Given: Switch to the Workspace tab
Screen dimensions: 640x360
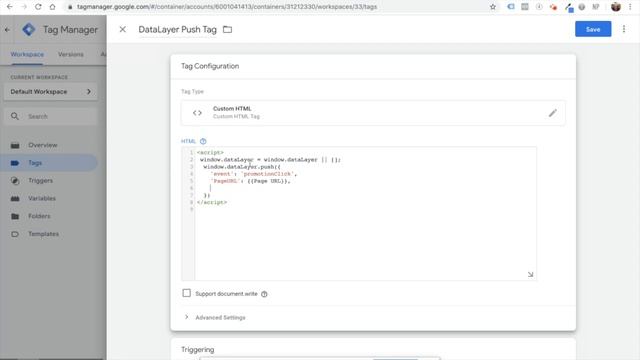Looking at the screenshot, I should 27,54.
